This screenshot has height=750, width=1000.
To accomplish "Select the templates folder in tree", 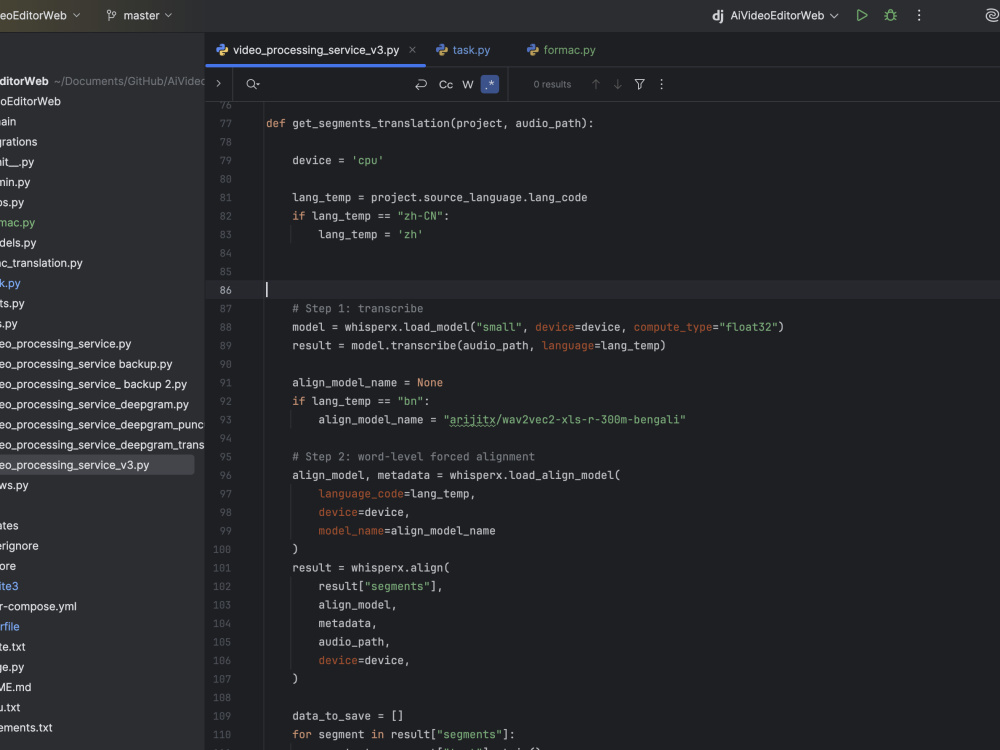I will point(10,526).
